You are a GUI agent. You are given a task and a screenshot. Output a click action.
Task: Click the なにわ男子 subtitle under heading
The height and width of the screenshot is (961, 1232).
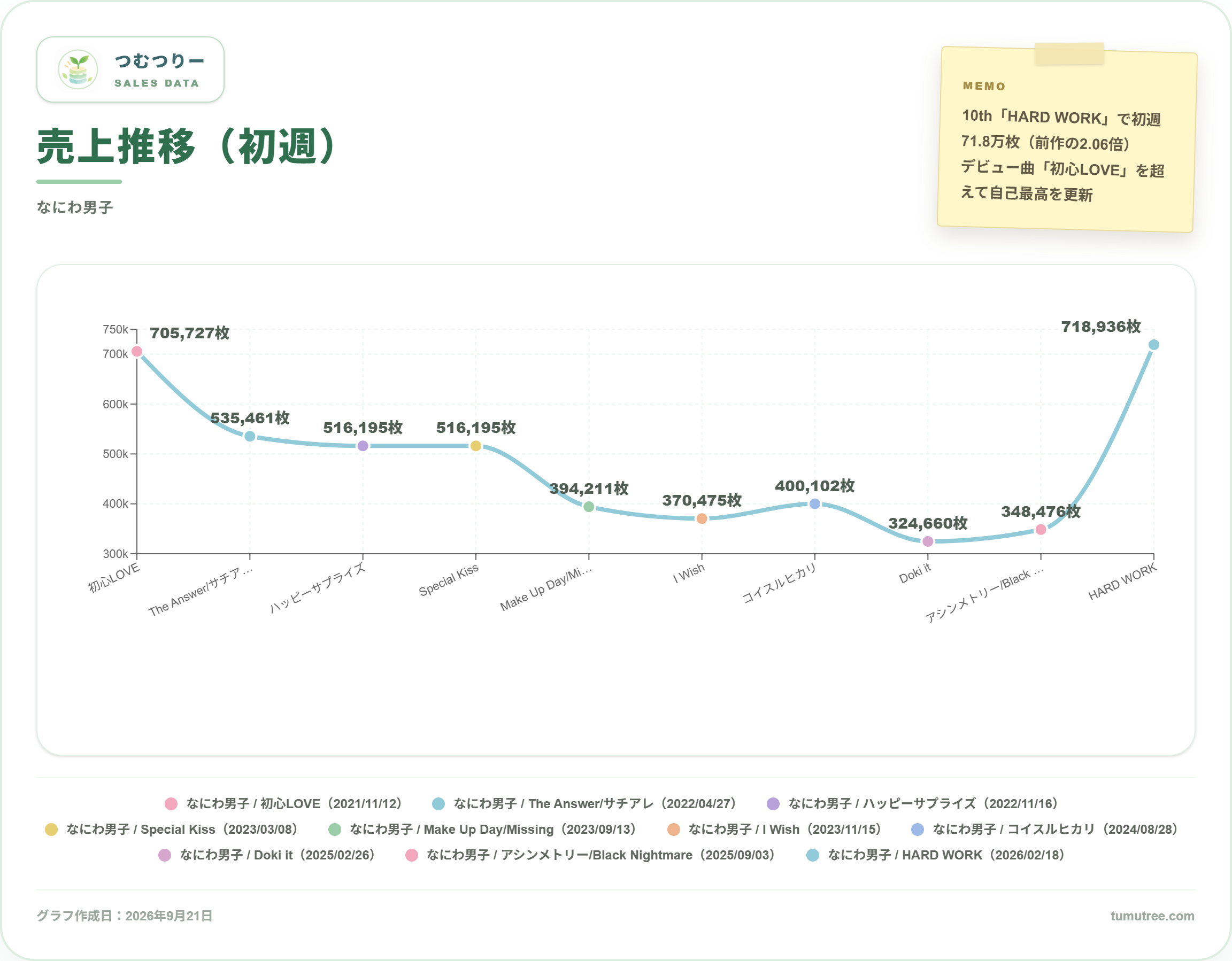pyautogui.click(x=74, y=207)
